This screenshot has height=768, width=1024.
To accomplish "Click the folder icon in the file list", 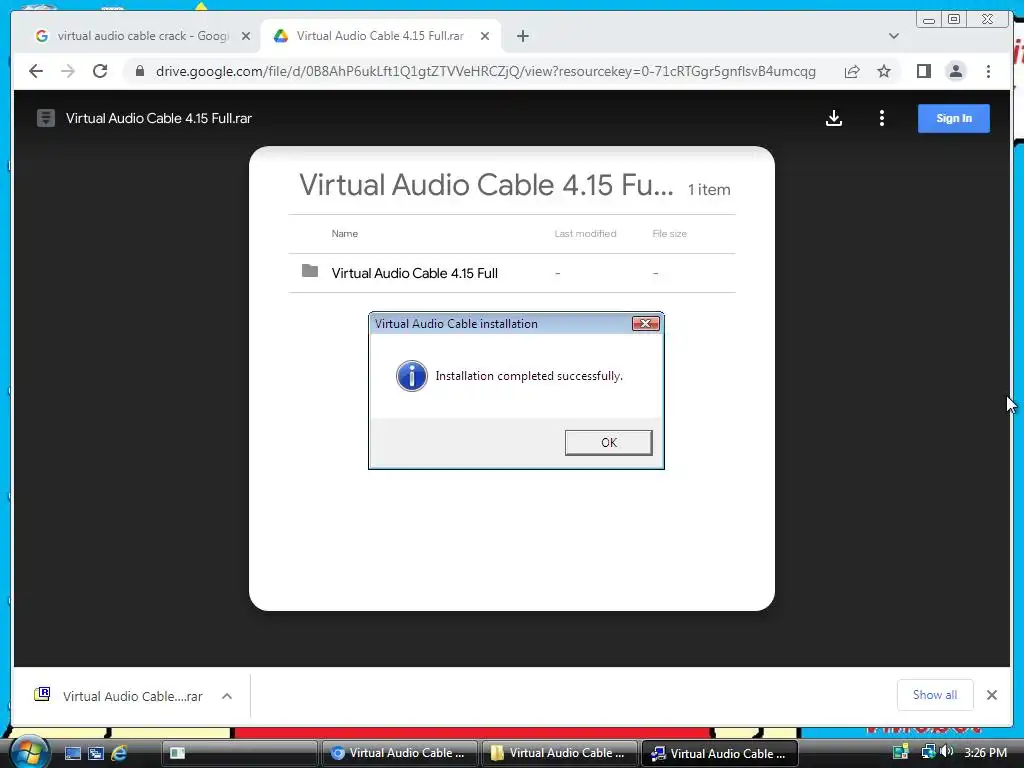I will pyautogui.click(x=310, y=271).
